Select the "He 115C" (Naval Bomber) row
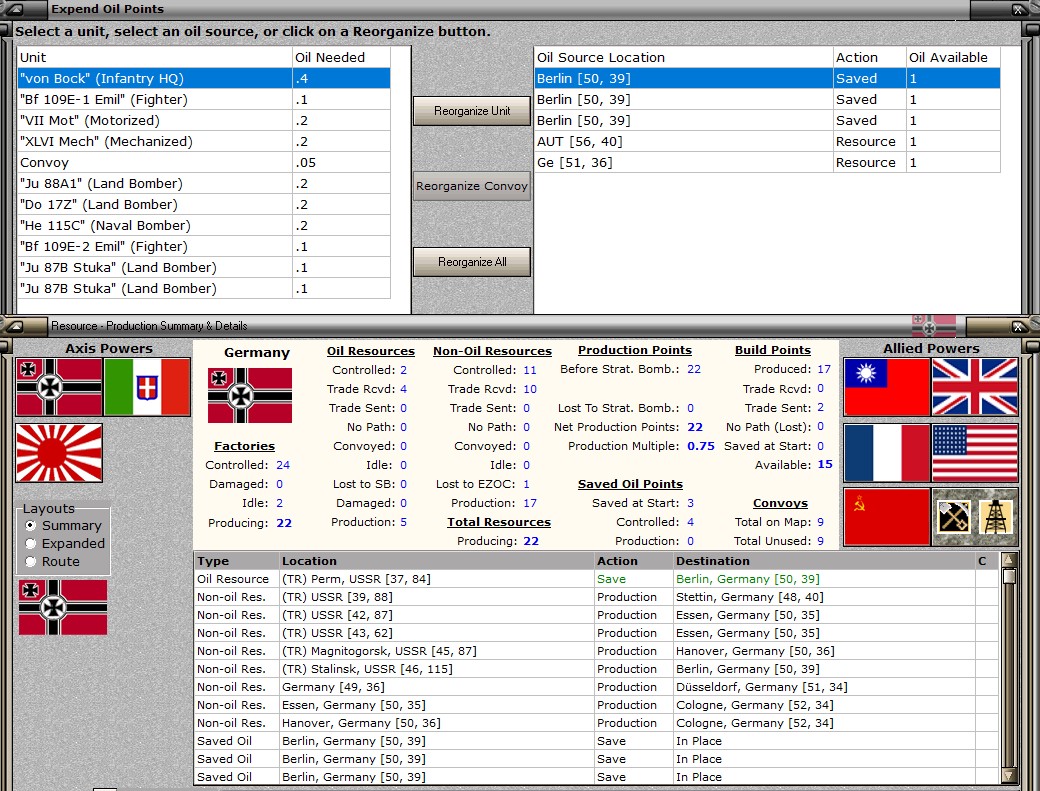Image resolution: width=1040 pixels, height=791 pixels. [204, 225]
